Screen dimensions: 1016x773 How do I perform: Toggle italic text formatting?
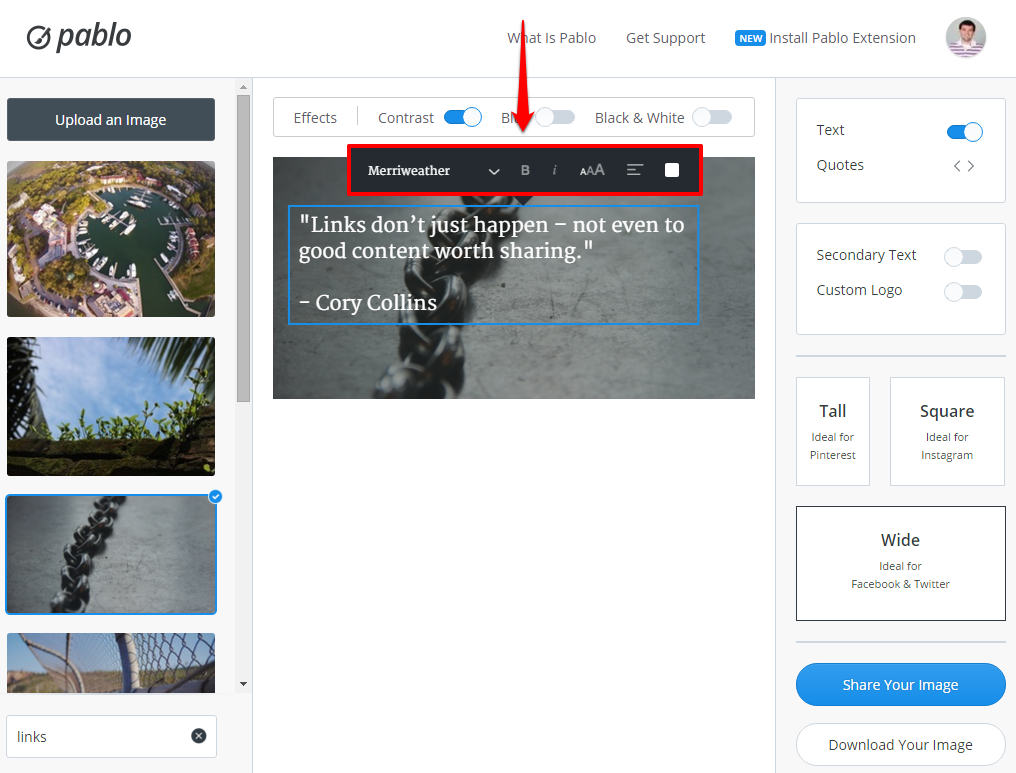(x=554, y=170)
